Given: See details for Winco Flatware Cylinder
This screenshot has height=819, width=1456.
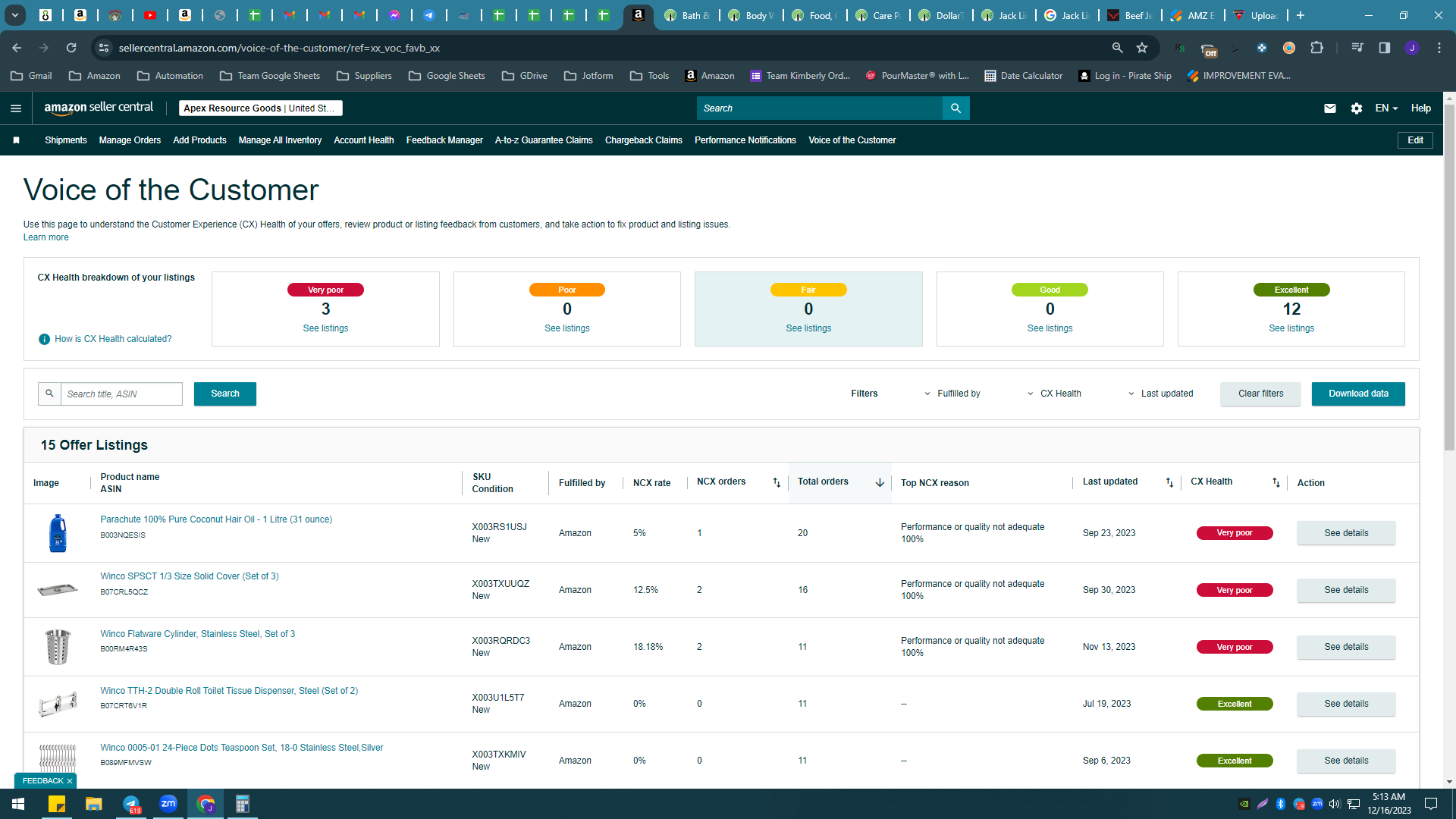Looking at the screenshot, I should [1346, 647].
